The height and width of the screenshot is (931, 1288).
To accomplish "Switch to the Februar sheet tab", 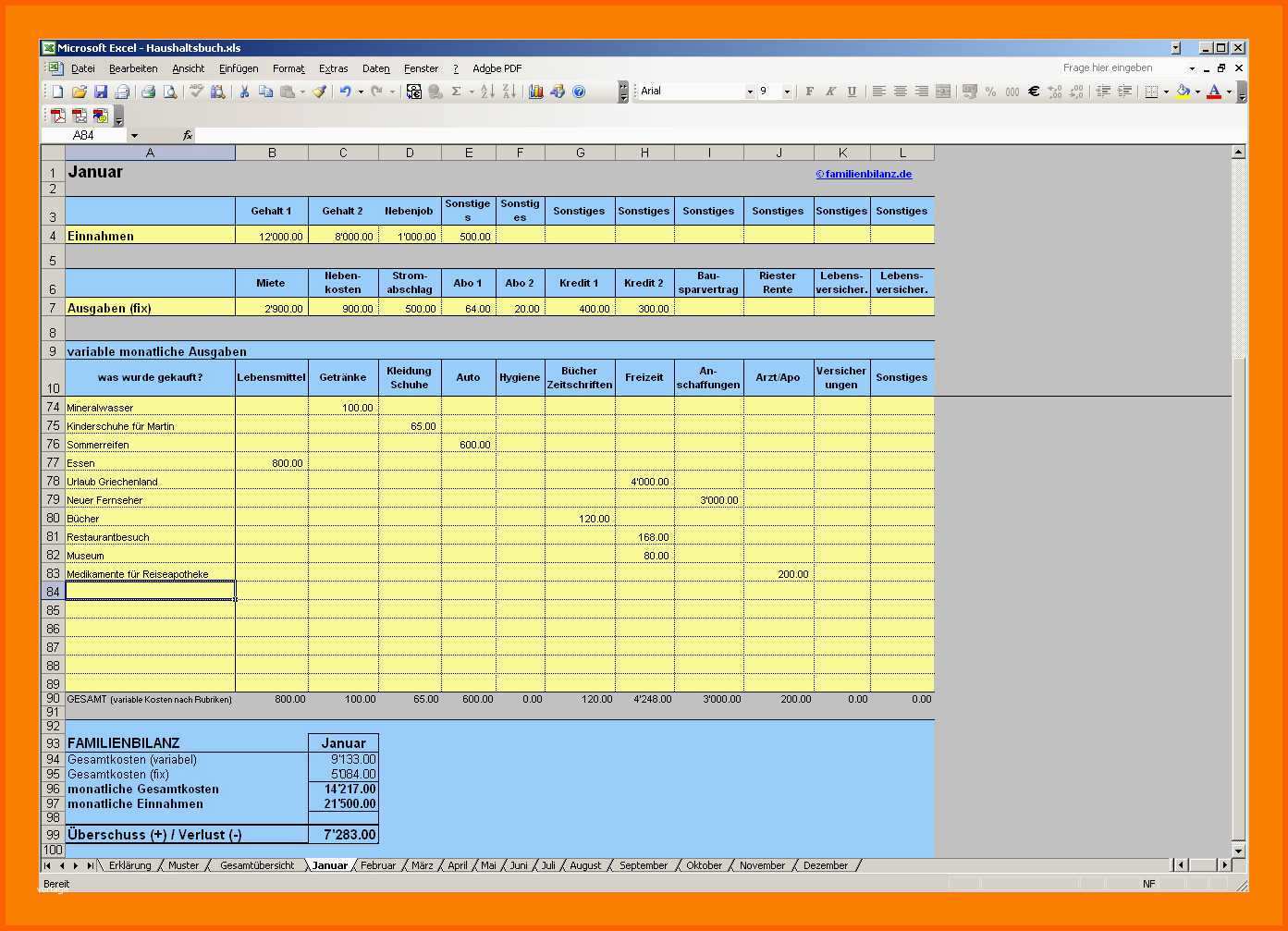I will click(x=378, y=865).
